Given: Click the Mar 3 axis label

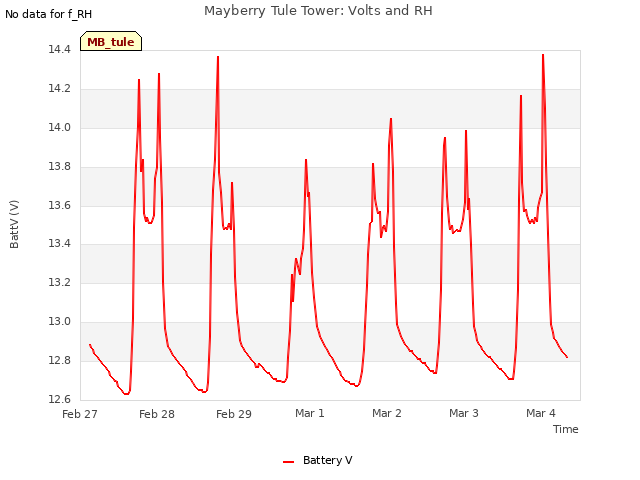Looking at the screenshot, I should pyautogui.click(x=464, y=413).
